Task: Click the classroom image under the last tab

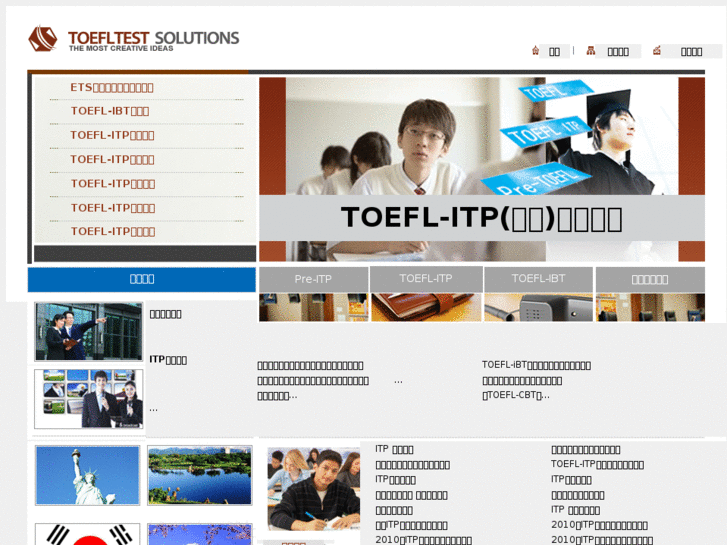Action: (650, 307)
